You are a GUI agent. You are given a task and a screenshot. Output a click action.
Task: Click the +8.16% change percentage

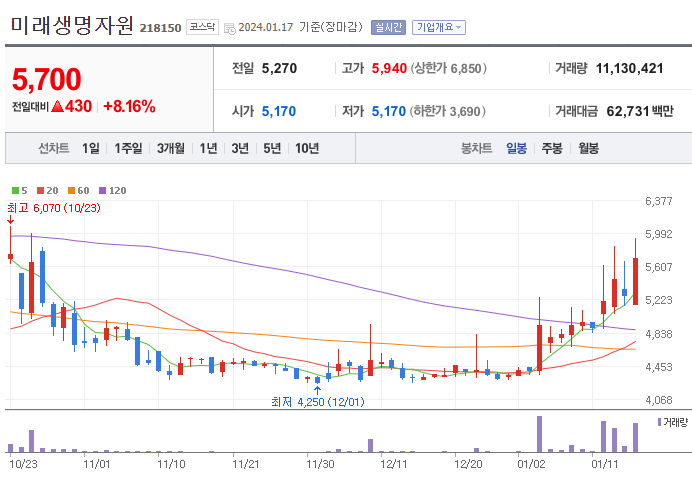129,106
